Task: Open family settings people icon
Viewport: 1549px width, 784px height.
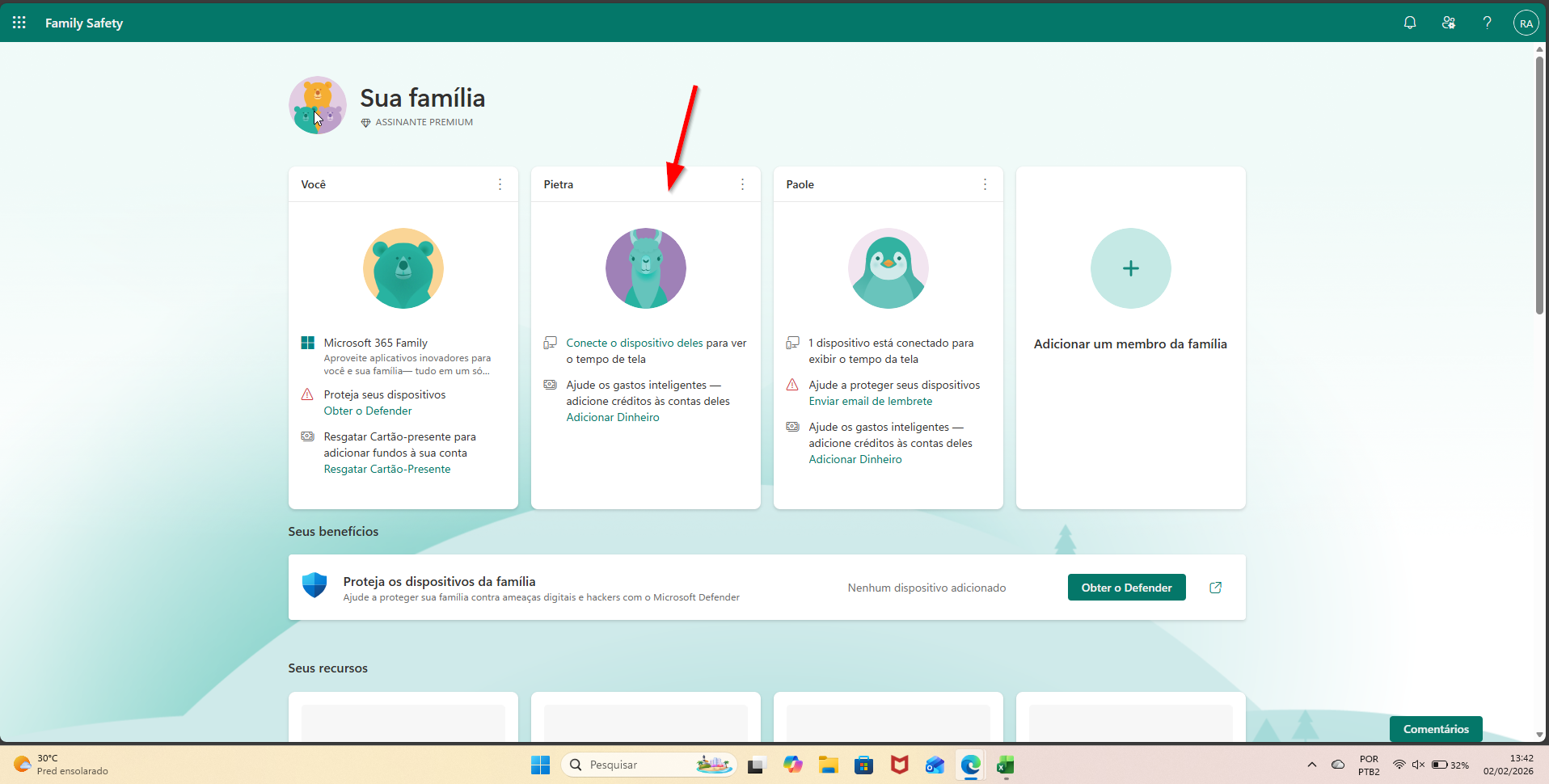Action: point(1449,23)
